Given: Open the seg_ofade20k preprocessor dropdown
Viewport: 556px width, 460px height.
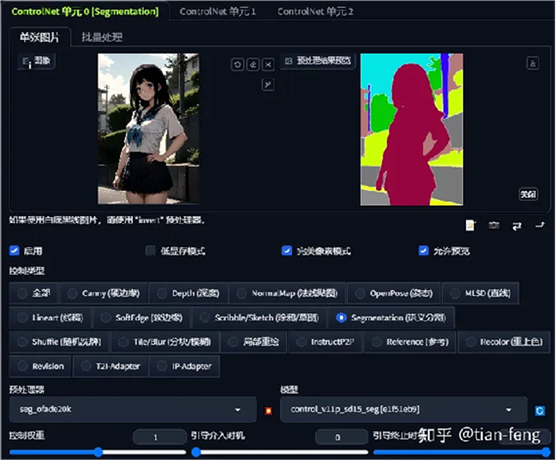Looking at the screenshot, I should [x=133, y=409].
